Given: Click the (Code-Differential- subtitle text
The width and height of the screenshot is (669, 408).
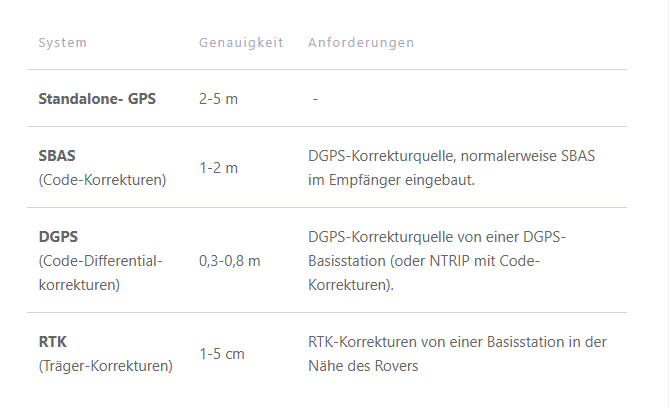Looking at the screenshot, I should pos(101,261).
